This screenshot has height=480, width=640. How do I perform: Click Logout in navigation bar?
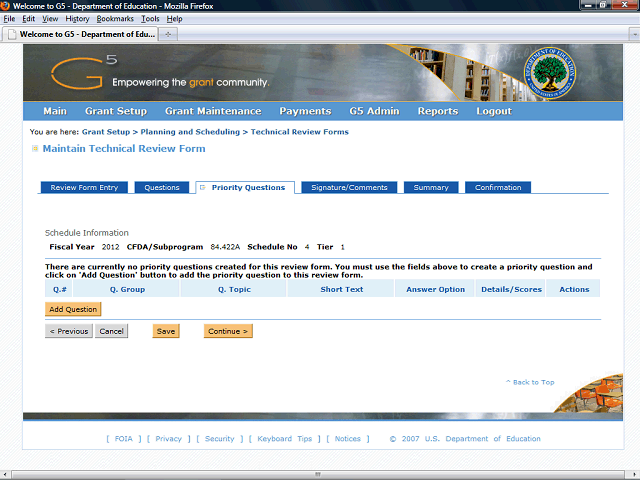click(494, 111)
